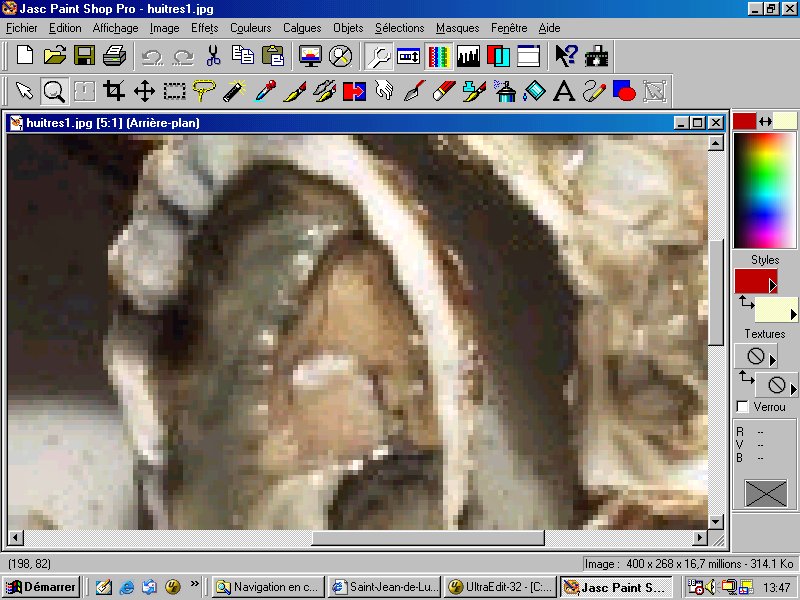Swap the foreground and background textures
800x600 pixels.
click(x=746, y=378)
